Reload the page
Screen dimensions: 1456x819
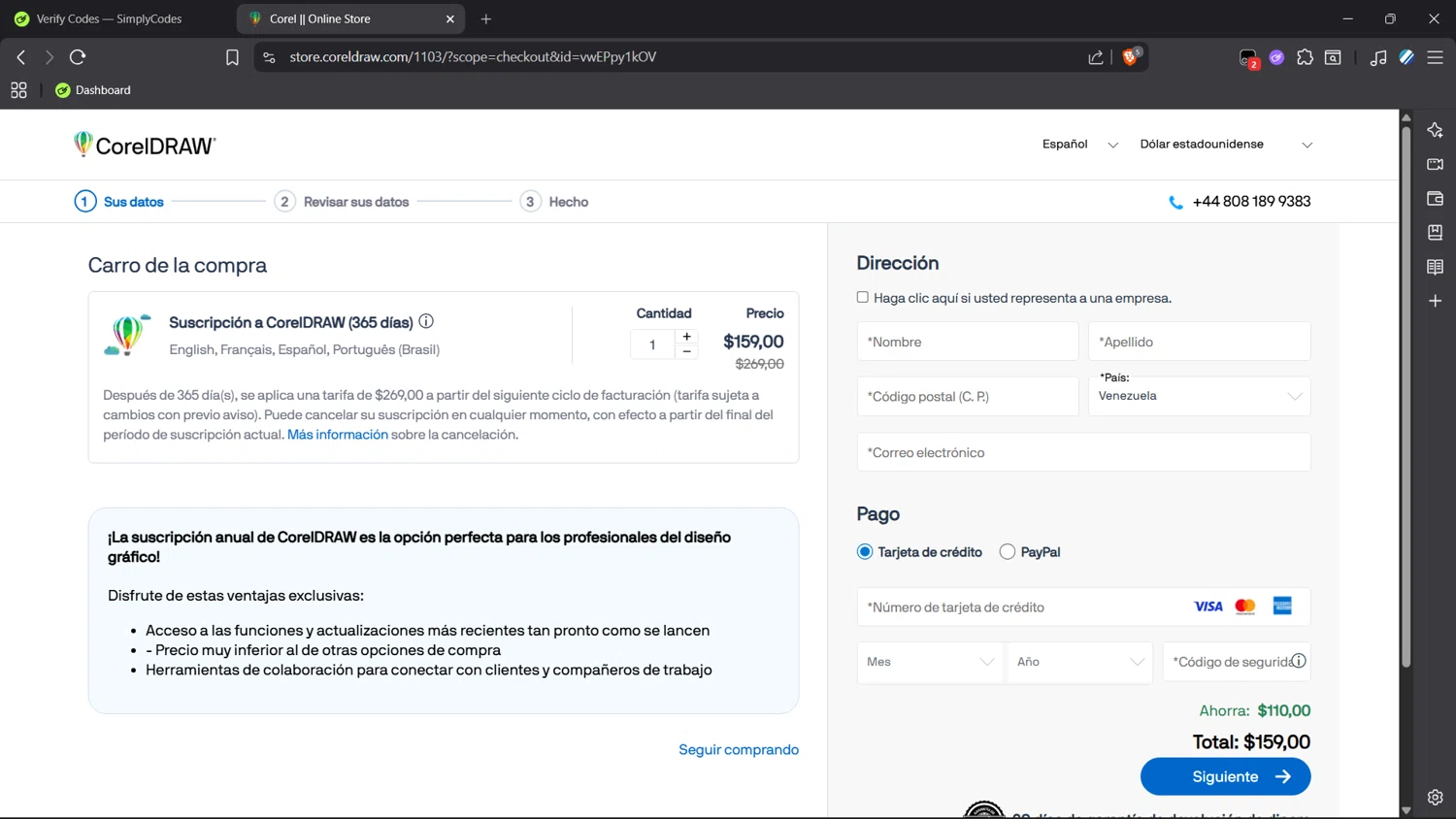78,57
